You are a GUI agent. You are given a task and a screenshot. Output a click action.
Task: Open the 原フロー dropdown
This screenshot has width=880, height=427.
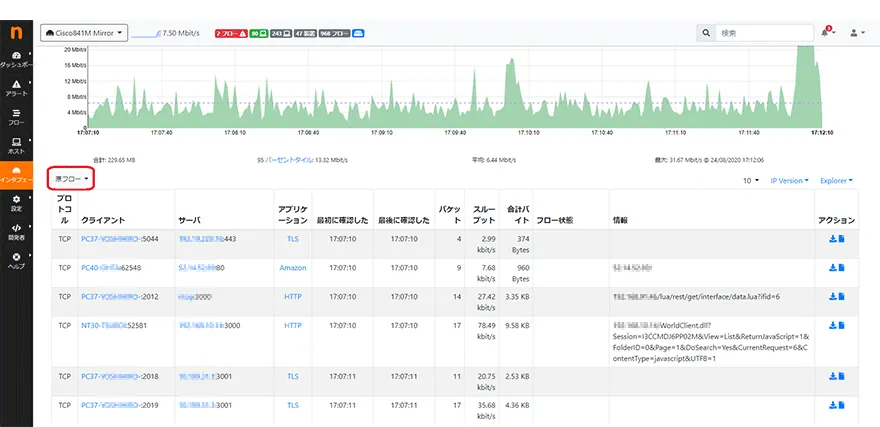[71, 178]
